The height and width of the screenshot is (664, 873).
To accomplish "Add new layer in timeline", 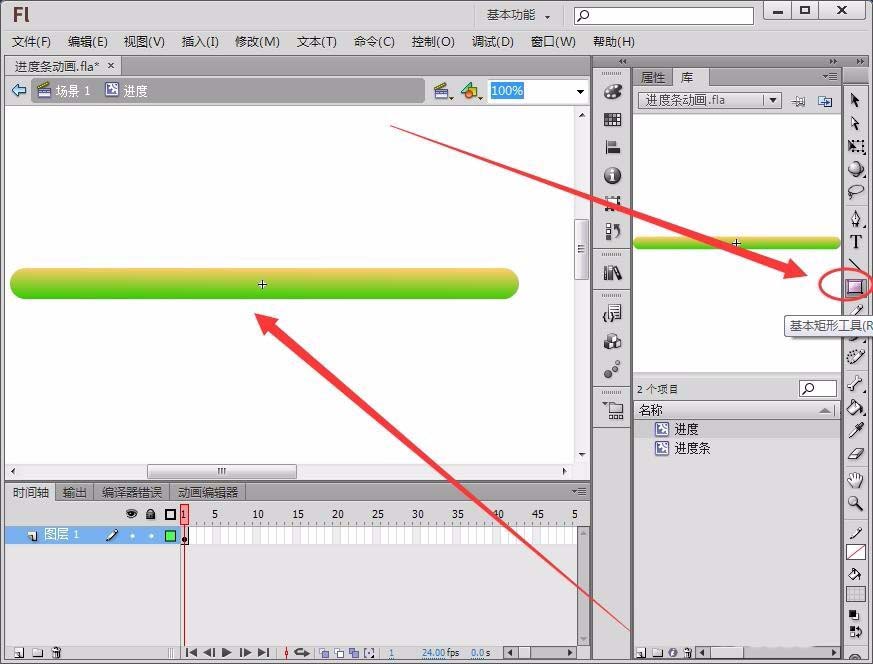I will [x=19, y=652].
